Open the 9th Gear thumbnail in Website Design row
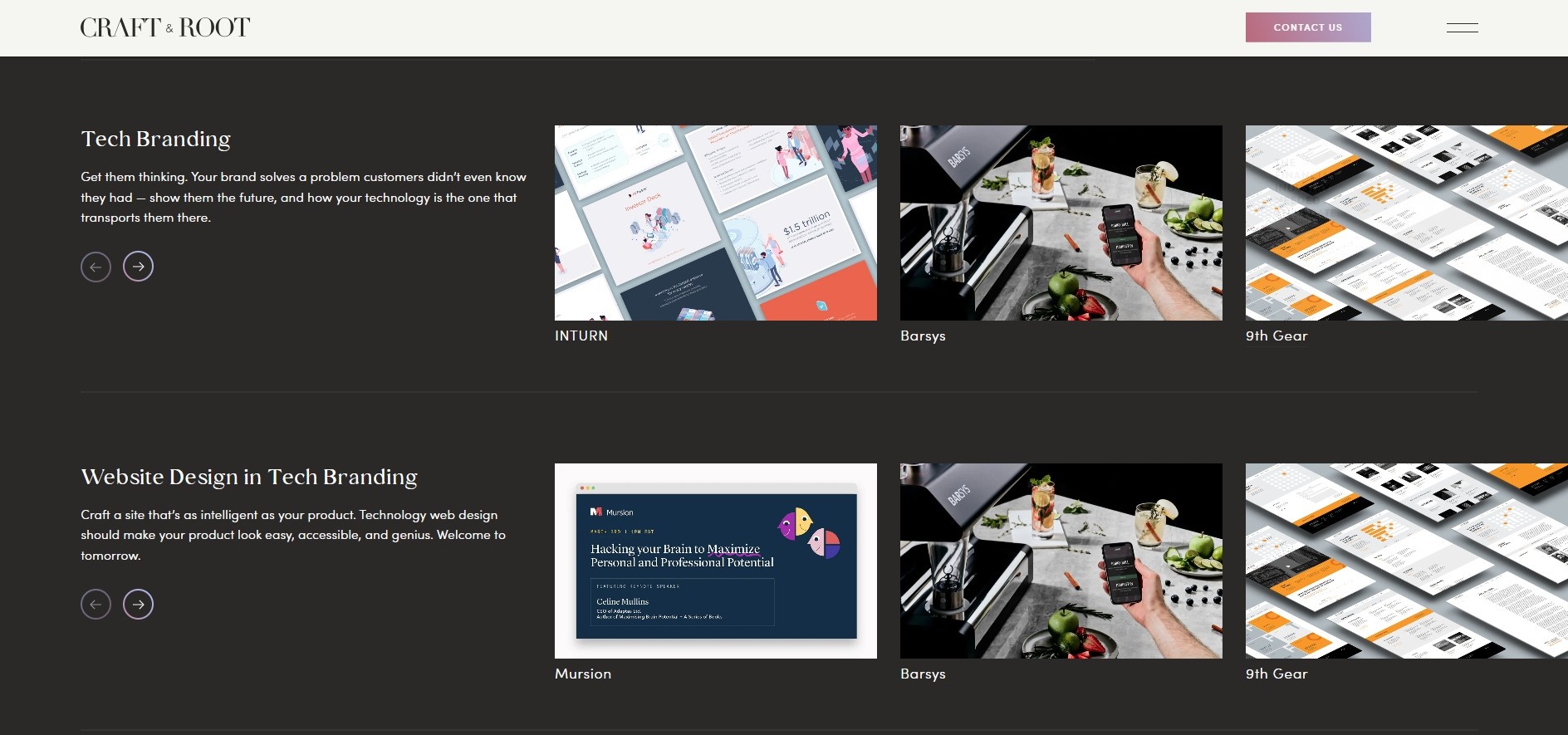Image resolution: width=1568 pixels, height=735 pixels. [1407, 561]
